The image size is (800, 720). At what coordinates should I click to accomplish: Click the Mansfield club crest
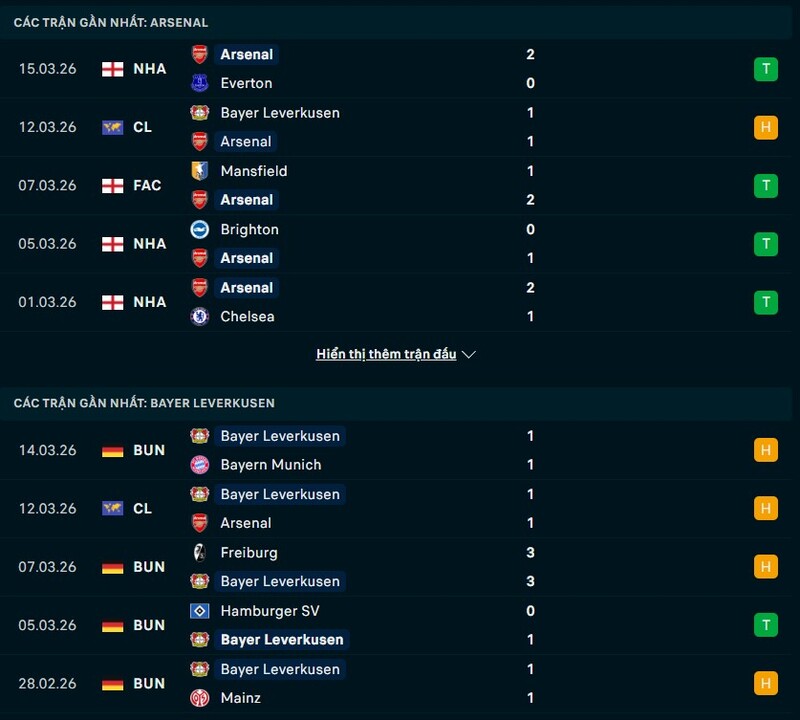pos(199,171)
